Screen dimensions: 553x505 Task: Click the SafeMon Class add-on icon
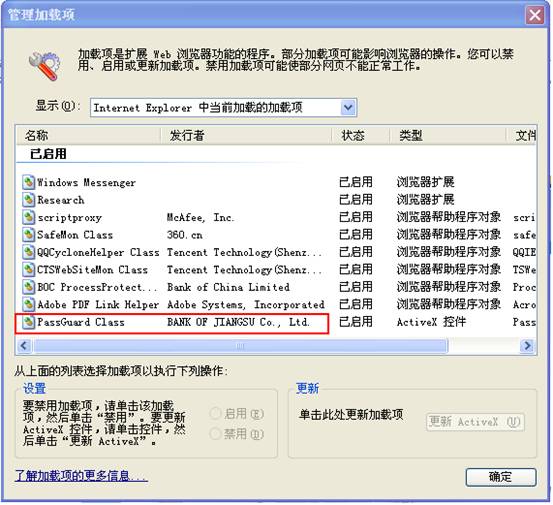point(28,235)
